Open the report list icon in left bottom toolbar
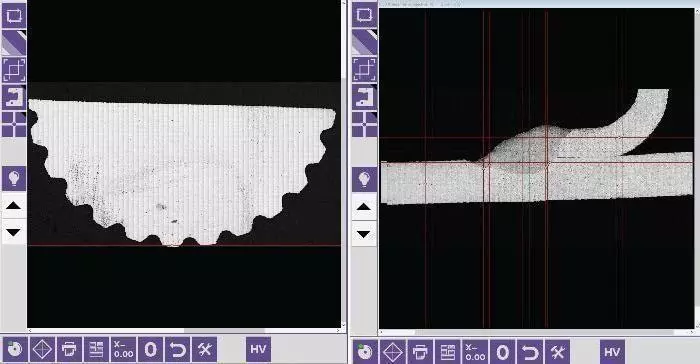Screen dimensions: 700x364 (96, 349)
